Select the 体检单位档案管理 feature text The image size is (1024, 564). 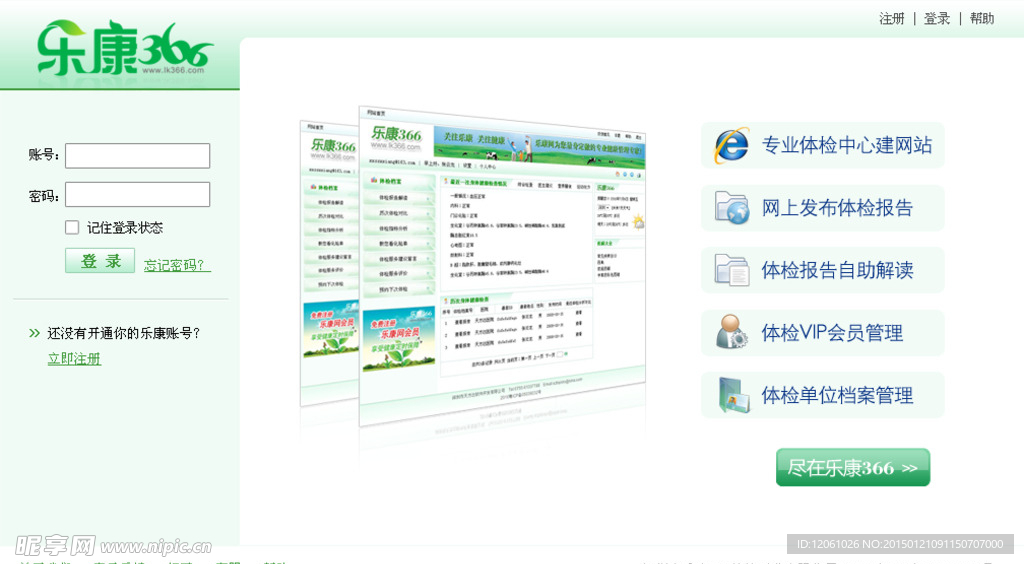click(837, 395)
